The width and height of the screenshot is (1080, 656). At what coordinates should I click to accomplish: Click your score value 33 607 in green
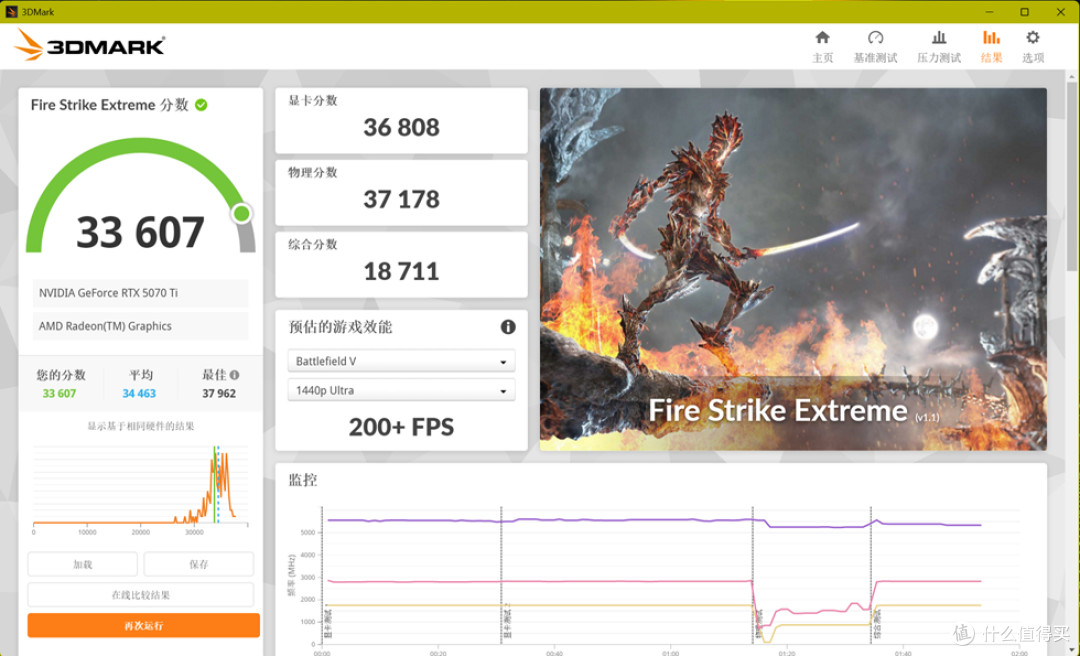click(x=59, y=393)
